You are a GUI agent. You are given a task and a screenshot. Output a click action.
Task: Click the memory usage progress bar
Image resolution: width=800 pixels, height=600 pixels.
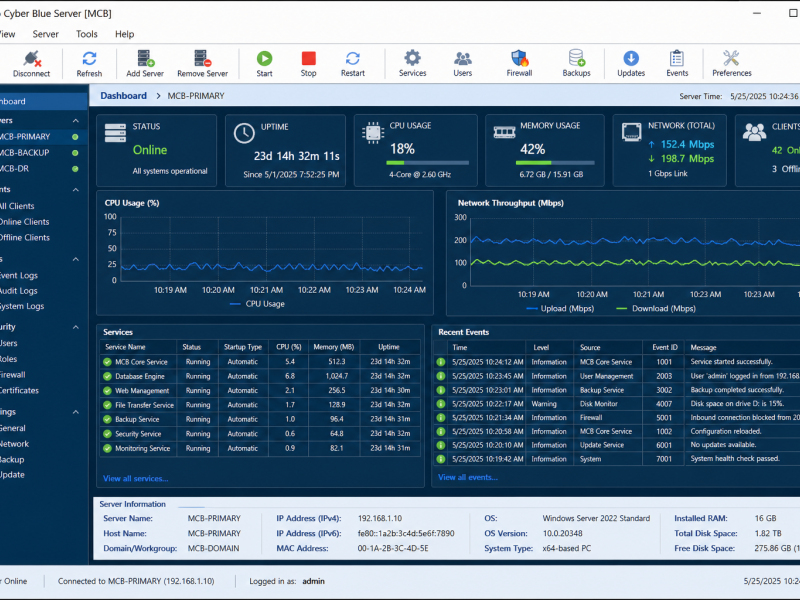click(x=555, y=163)
